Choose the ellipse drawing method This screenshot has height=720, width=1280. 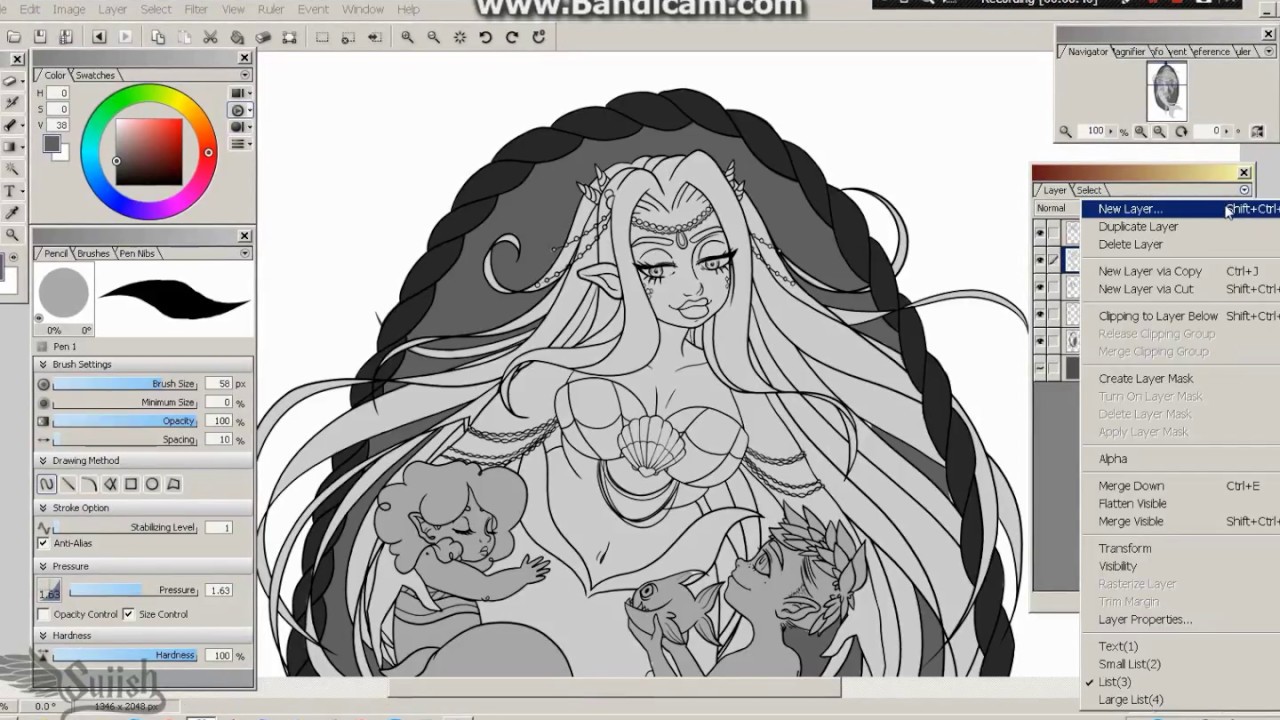click(152, 484)
